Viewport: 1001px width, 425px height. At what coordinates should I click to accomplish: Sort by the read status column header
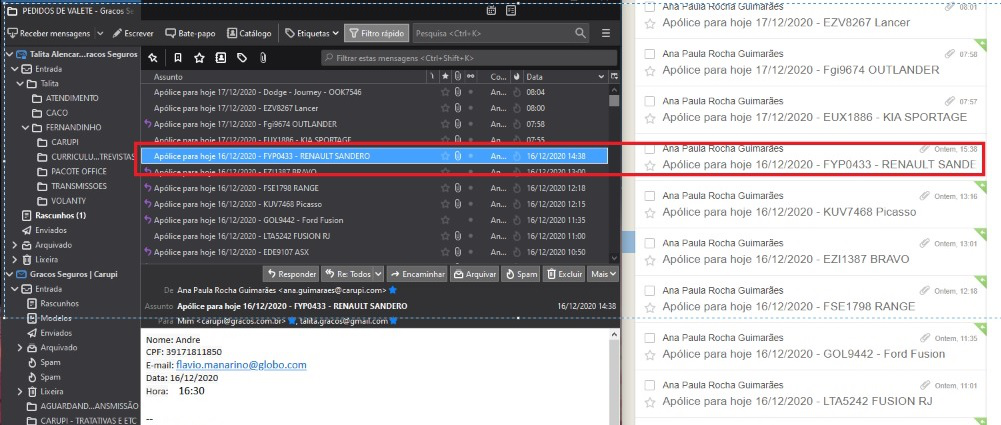point(471,77)
